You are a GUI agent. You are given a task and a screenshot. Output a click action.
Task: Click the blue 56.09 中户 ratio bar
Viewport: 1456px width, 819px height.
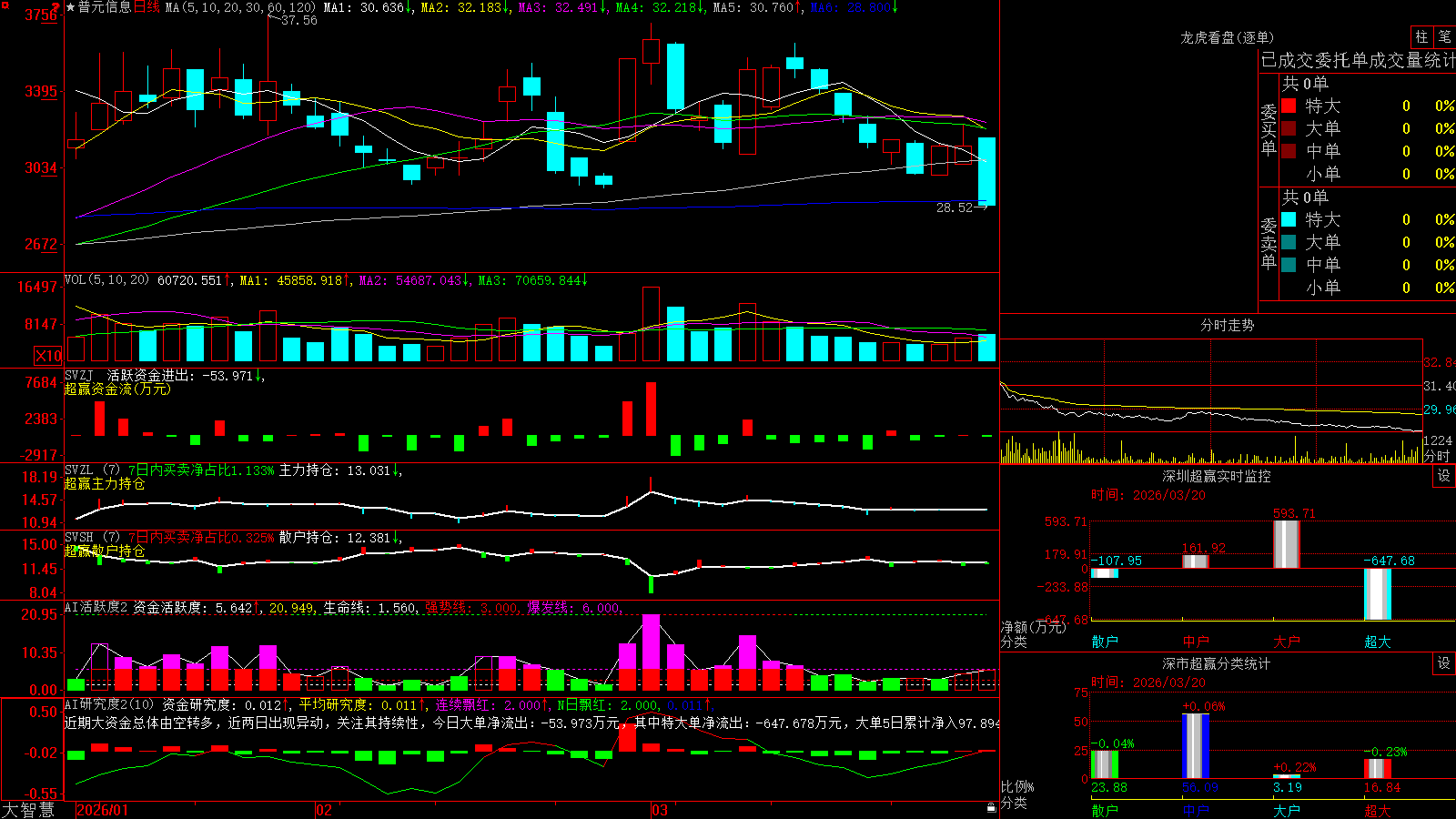(x=1196, y=746)
